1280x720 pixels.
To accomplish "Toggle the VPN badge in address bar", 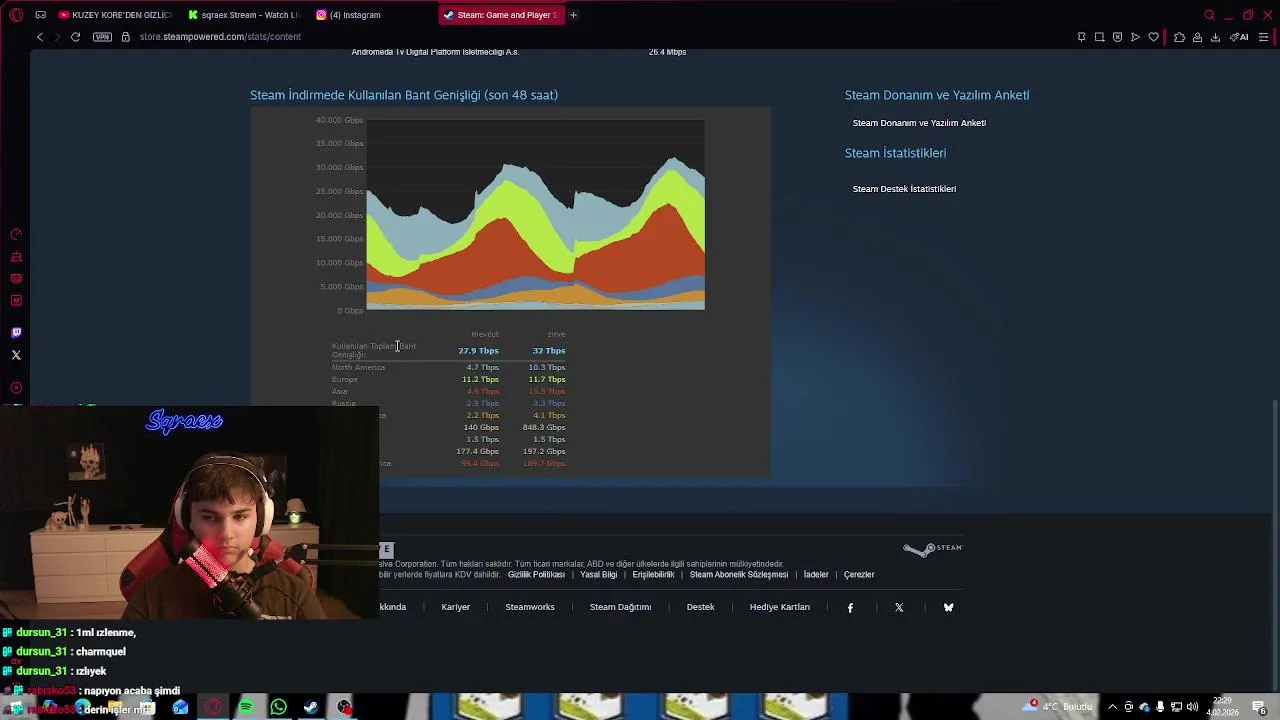I will point(102,37).
